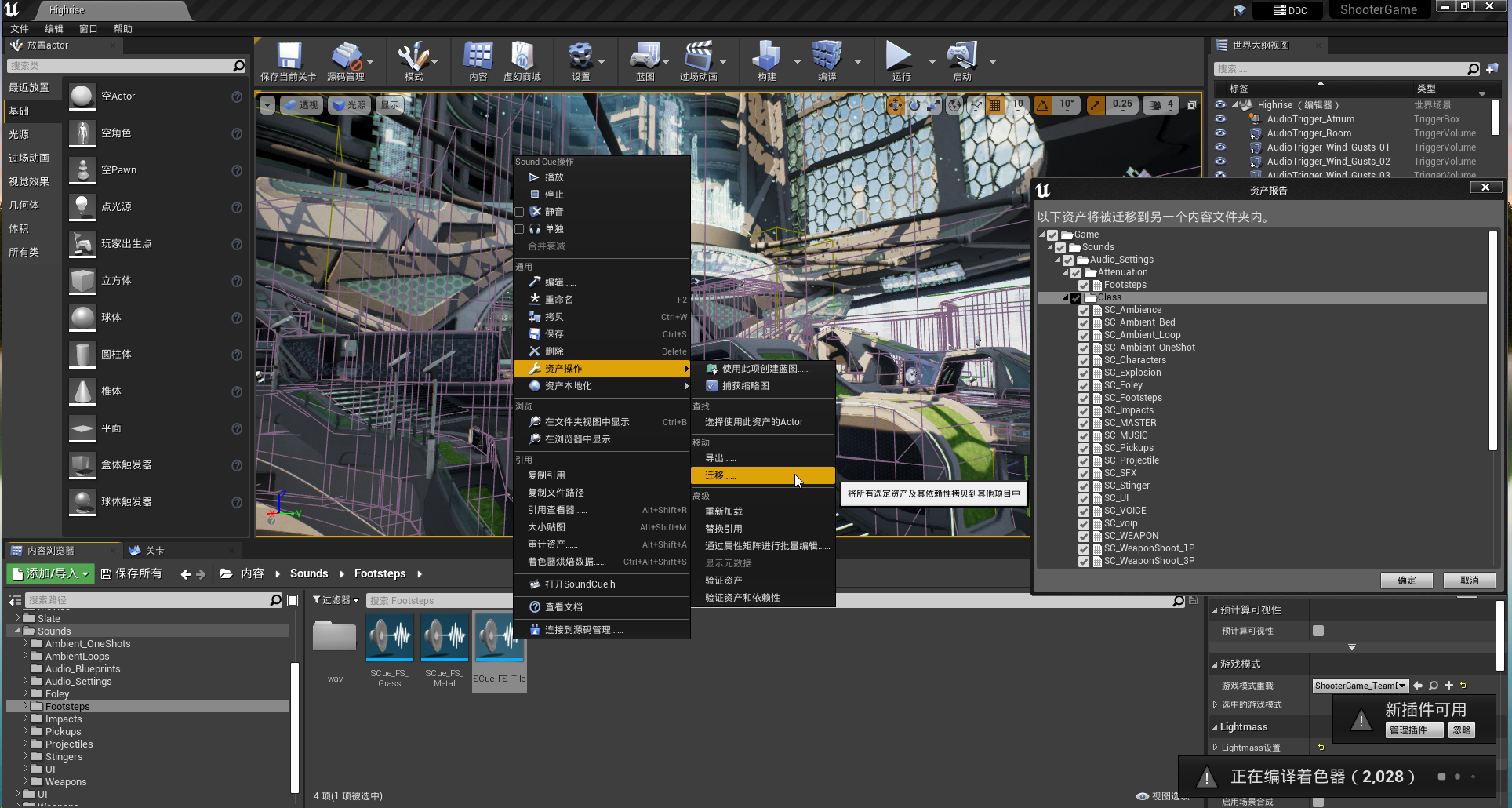
Task: Select the SCue_FS_Metal sound cue thumbnail
Action: [x=445, y=636]
